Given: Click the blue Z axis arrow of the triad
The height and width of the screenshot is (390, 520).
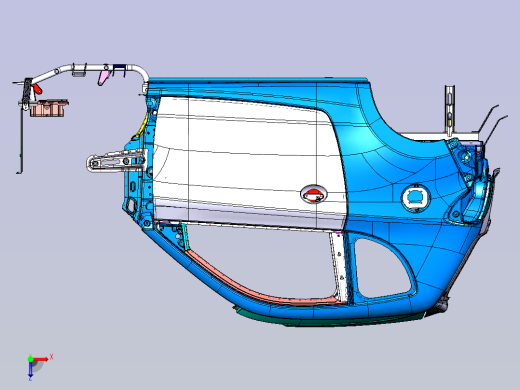Looking at the screenshot, I should point(30,369).
